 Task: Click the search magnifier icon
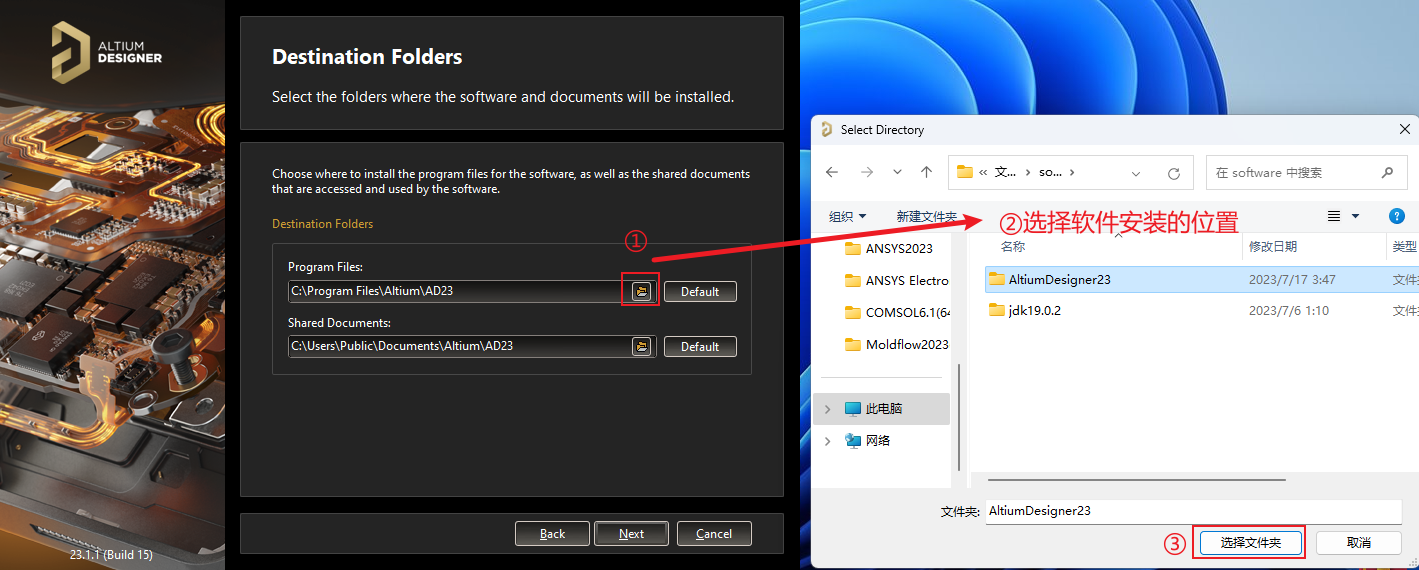click(x=1387, y=172)
